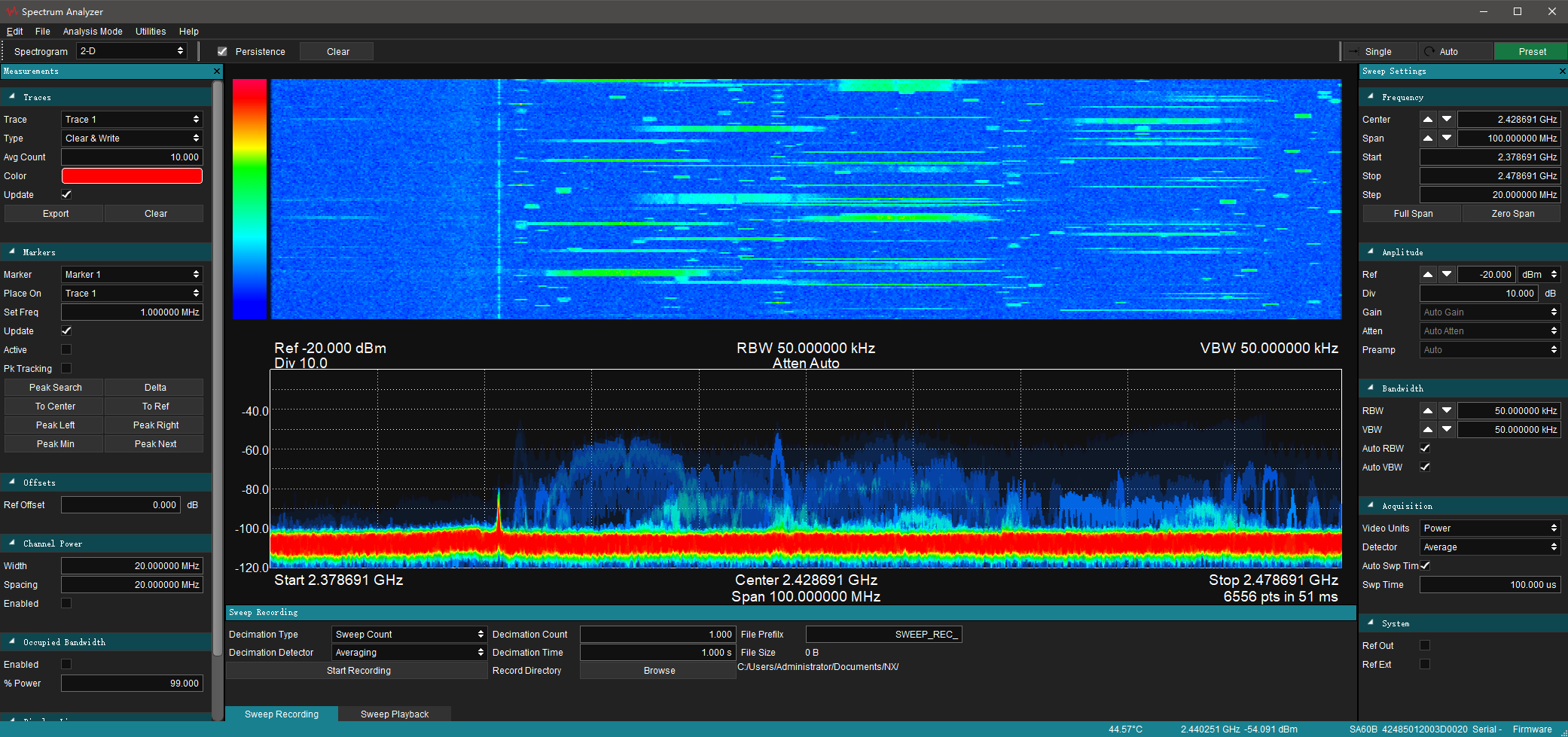Open the Detector Average dropdown
The width and height of the screenshot is (1568, 737).
pos(1489,547)
